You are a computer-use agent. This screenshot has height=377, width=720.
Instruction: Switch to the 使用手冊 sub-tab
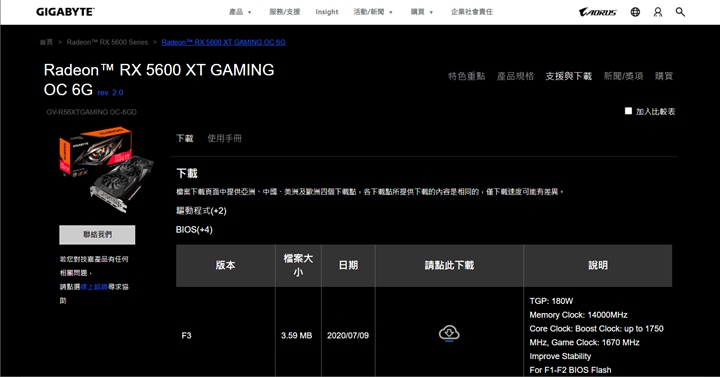click(224, 138)
